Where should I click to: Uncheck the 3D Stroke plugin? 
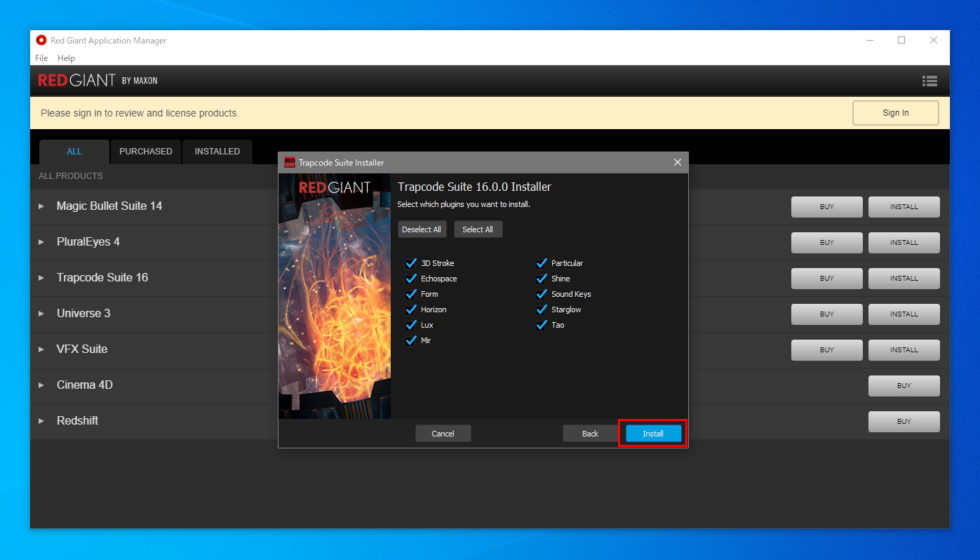coord(411,262)
